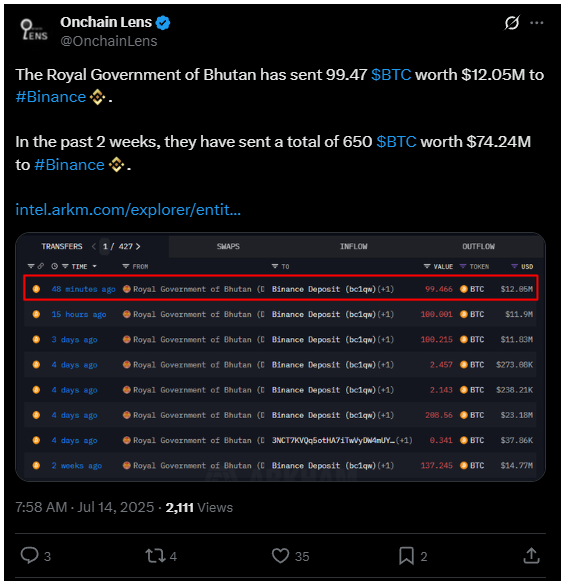Open the intel.arkm.com explorer link

[128, 210]
